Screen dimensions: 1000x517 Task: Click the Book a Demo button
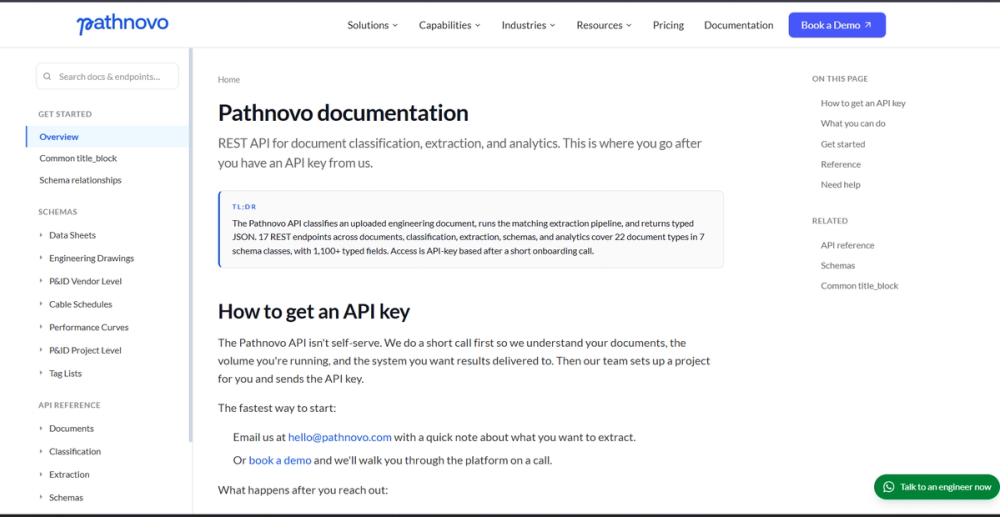[837, 25]
